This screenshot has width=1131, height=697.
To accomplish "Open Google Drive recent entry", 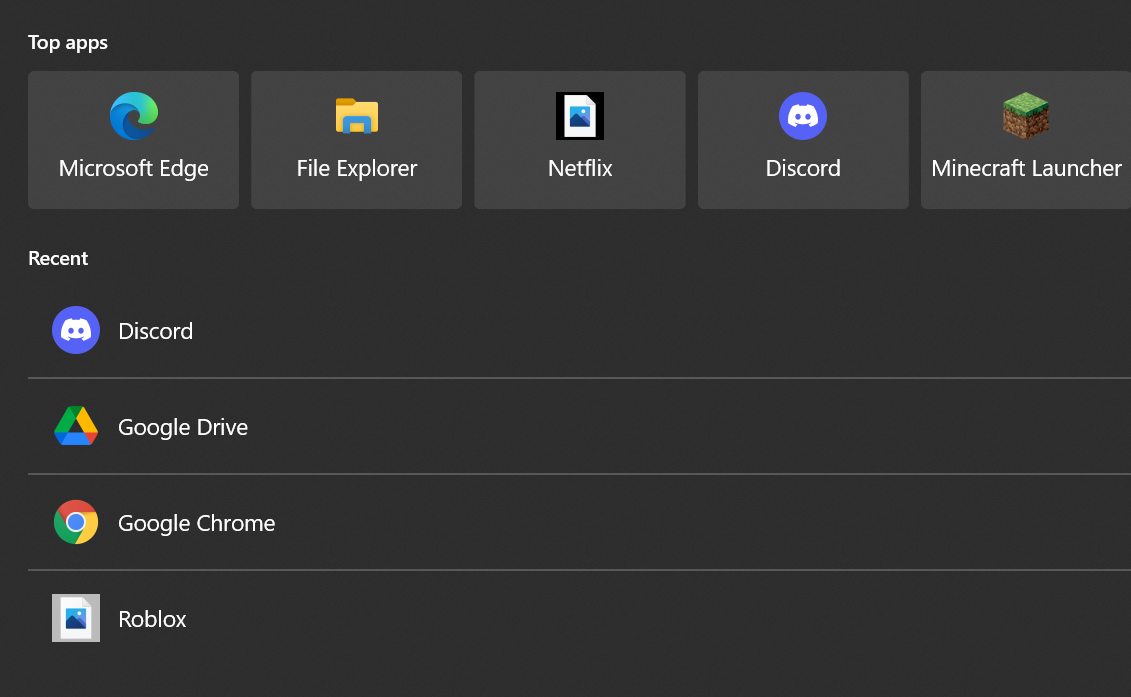I will coord(183,426).
